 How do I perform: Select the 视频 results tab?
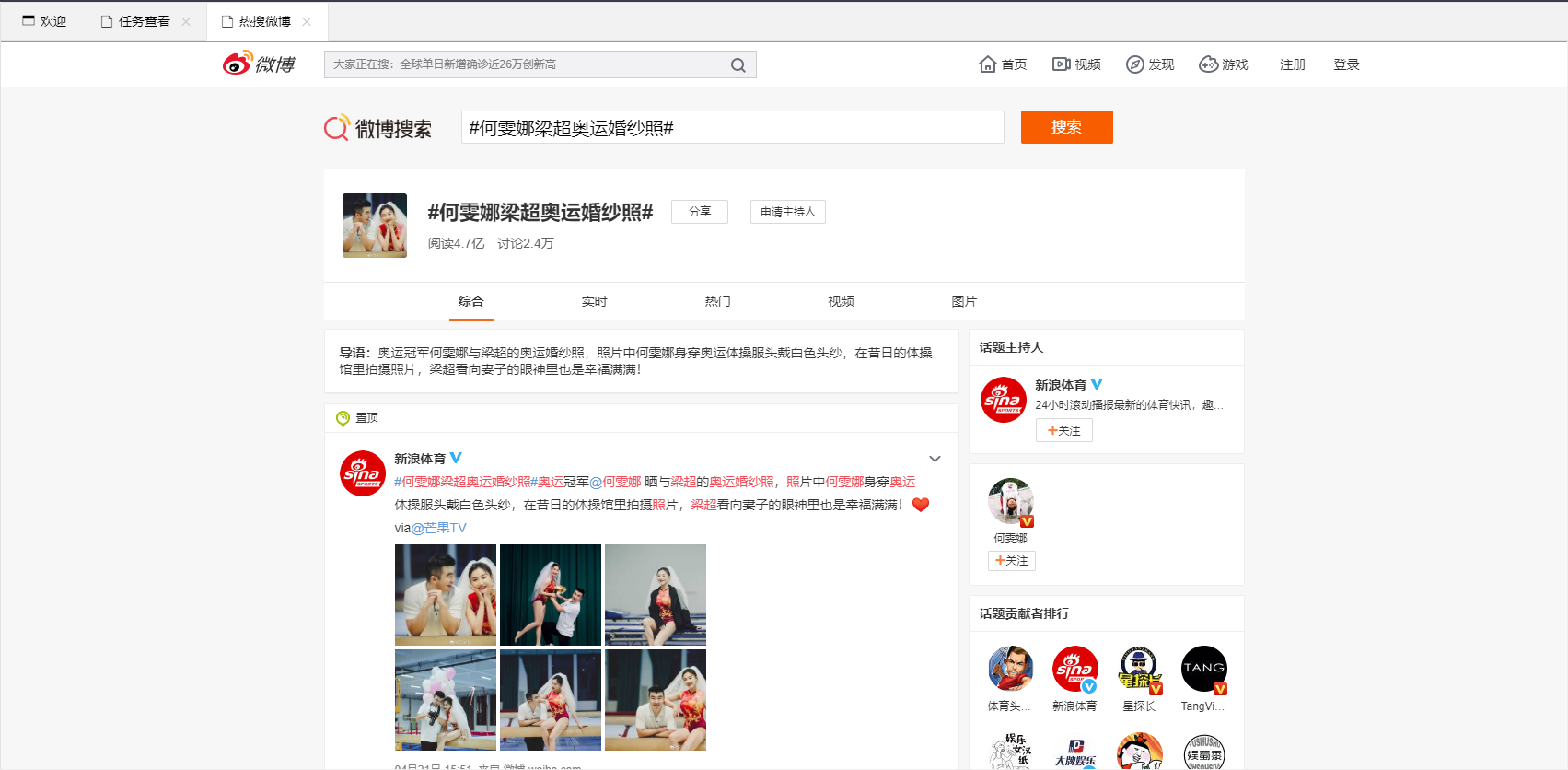[x=842, y=301]
